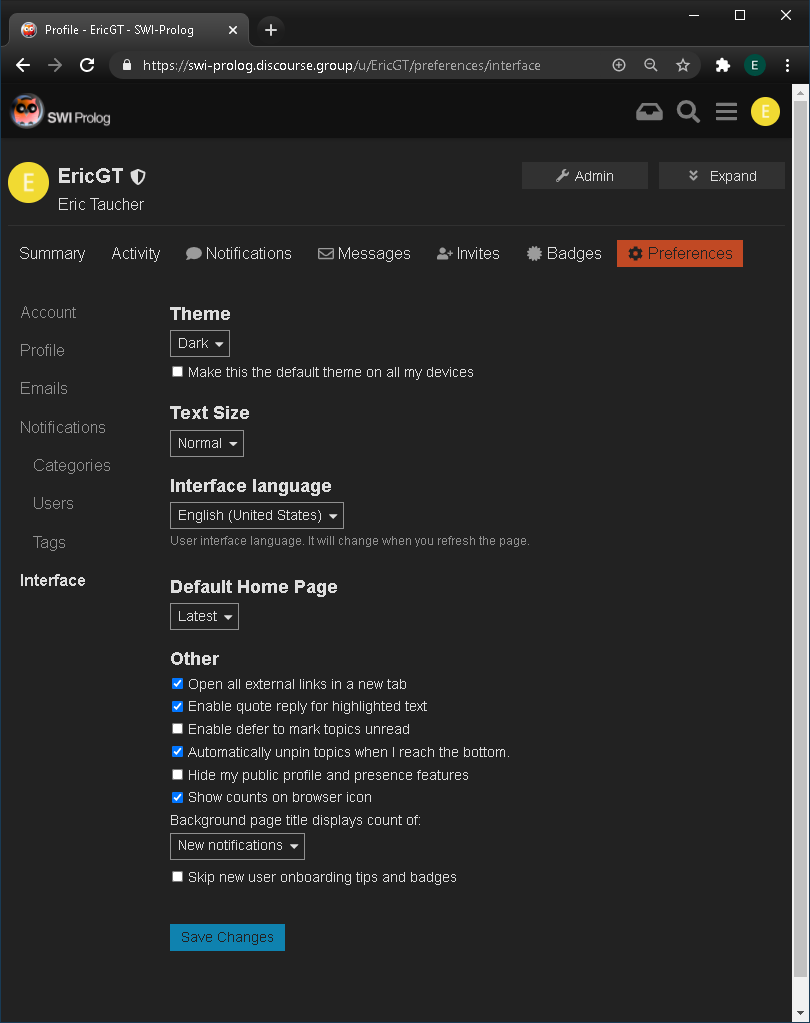
Task: Open the Badges tab
Action: pos(564,254)
